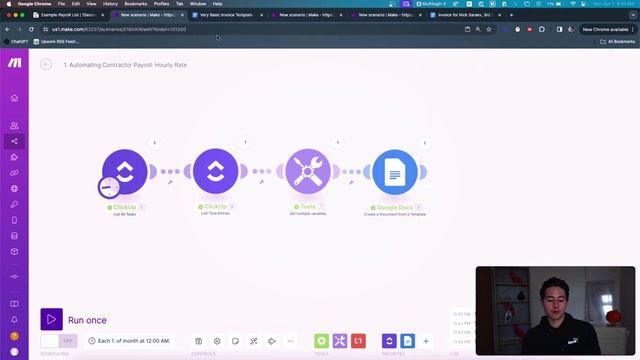The width and height of the screenshot is (640, 360).
Task: Switch to Example Payroll List browser tab
Action: click(x=68, y=15)
